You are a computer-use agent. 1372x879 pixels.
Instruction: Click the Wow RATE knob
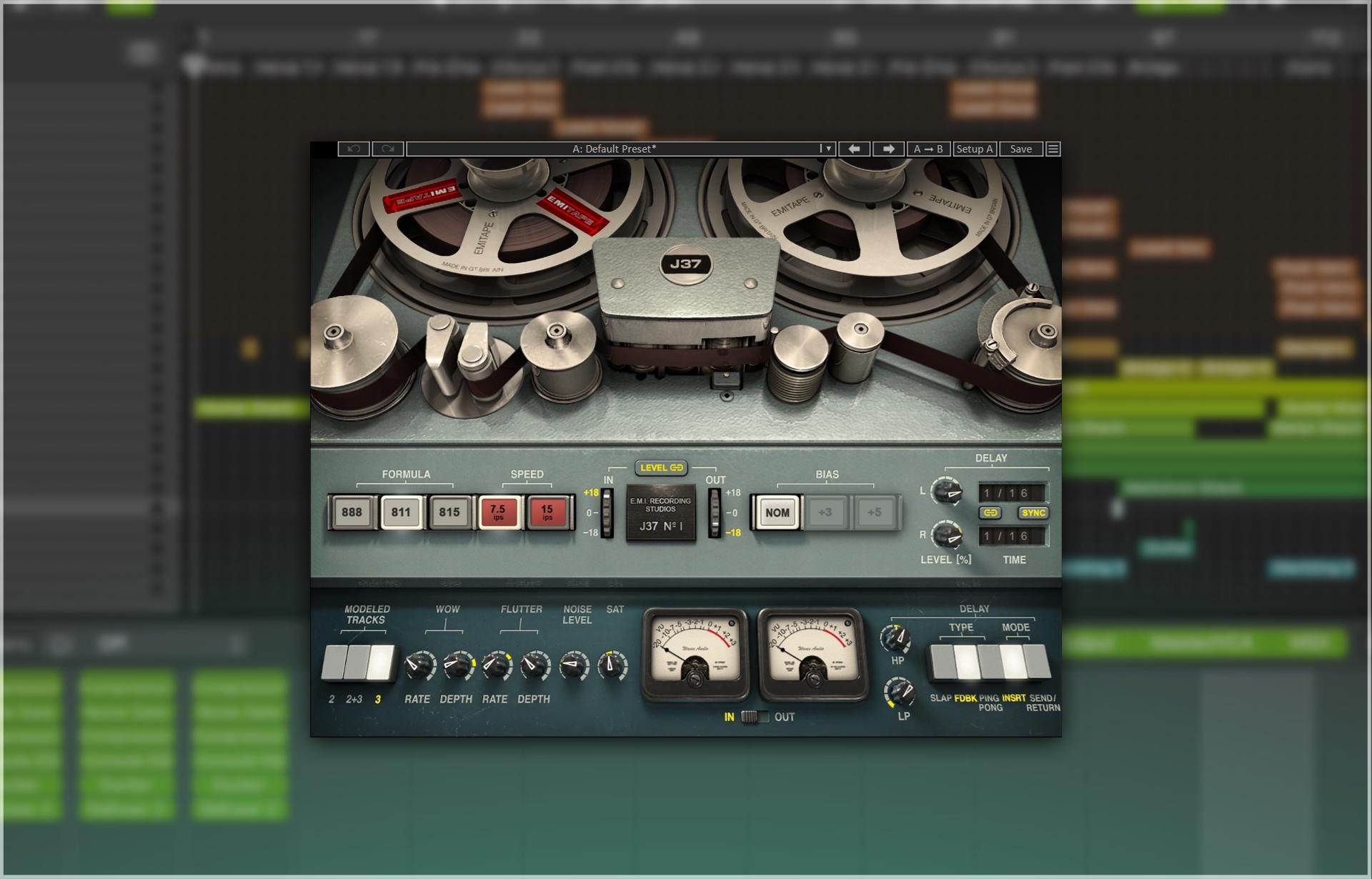[x=419, y=666]
